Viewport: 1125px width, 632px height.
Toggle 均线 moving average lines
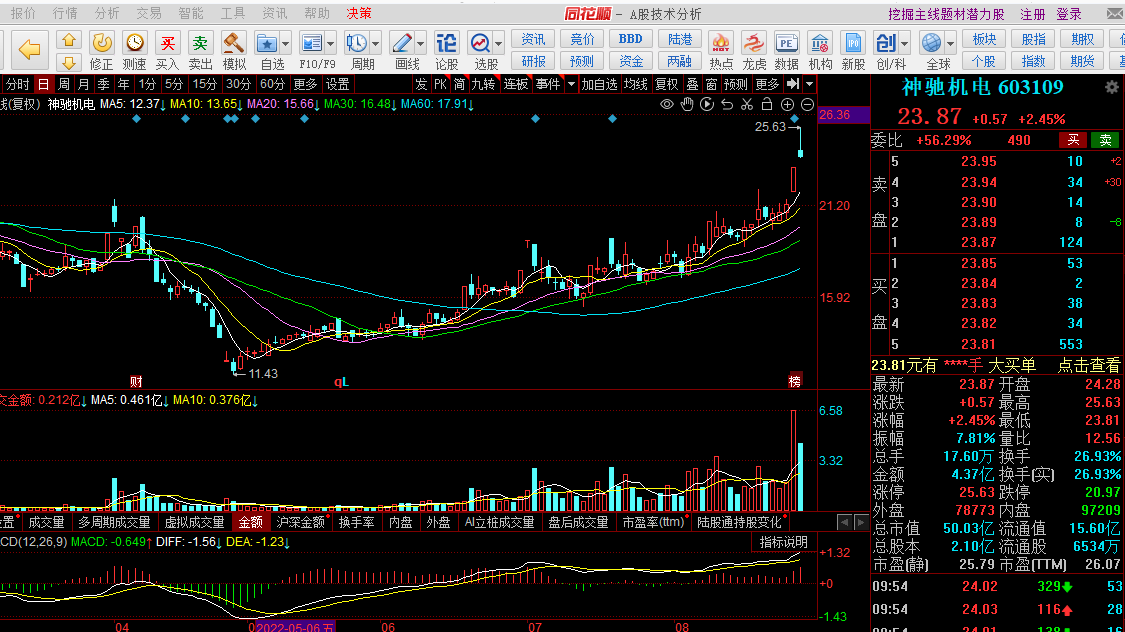pyautogui.click(x=635, y=85)
